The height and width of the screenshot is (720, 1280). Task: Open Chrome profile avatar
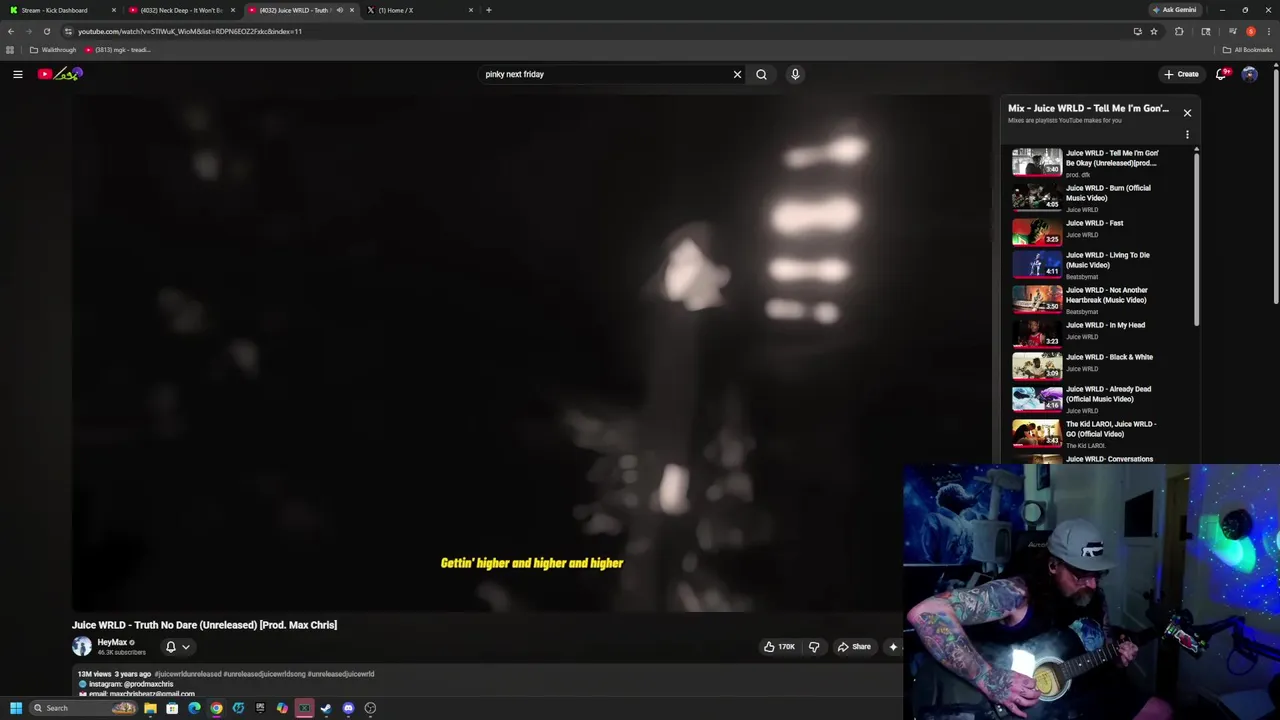[1250, 31]
